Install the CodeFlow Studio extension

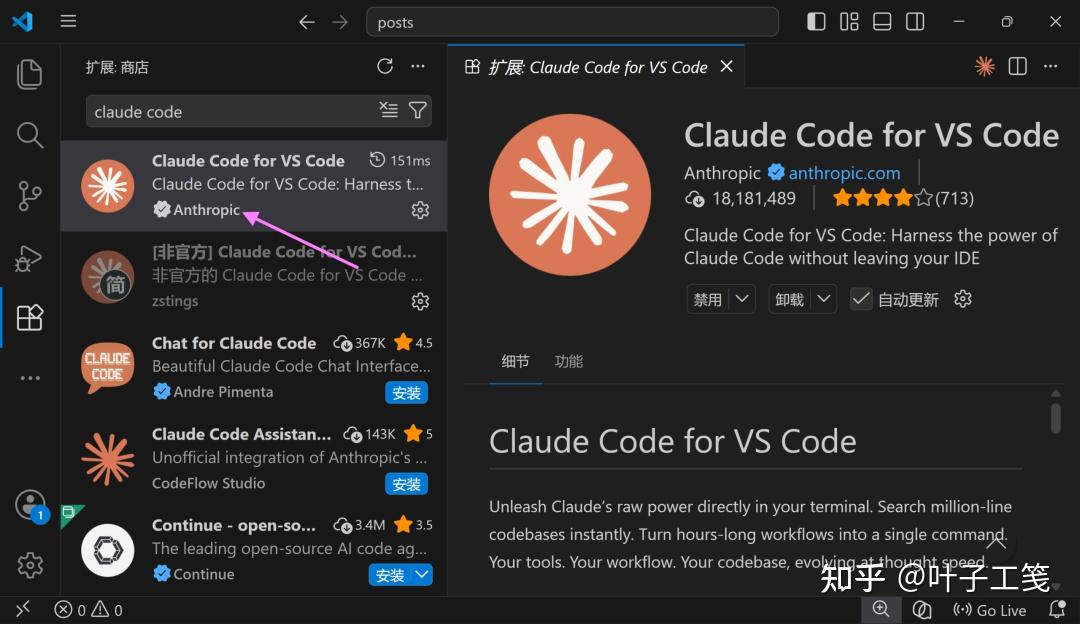(406, 484)
